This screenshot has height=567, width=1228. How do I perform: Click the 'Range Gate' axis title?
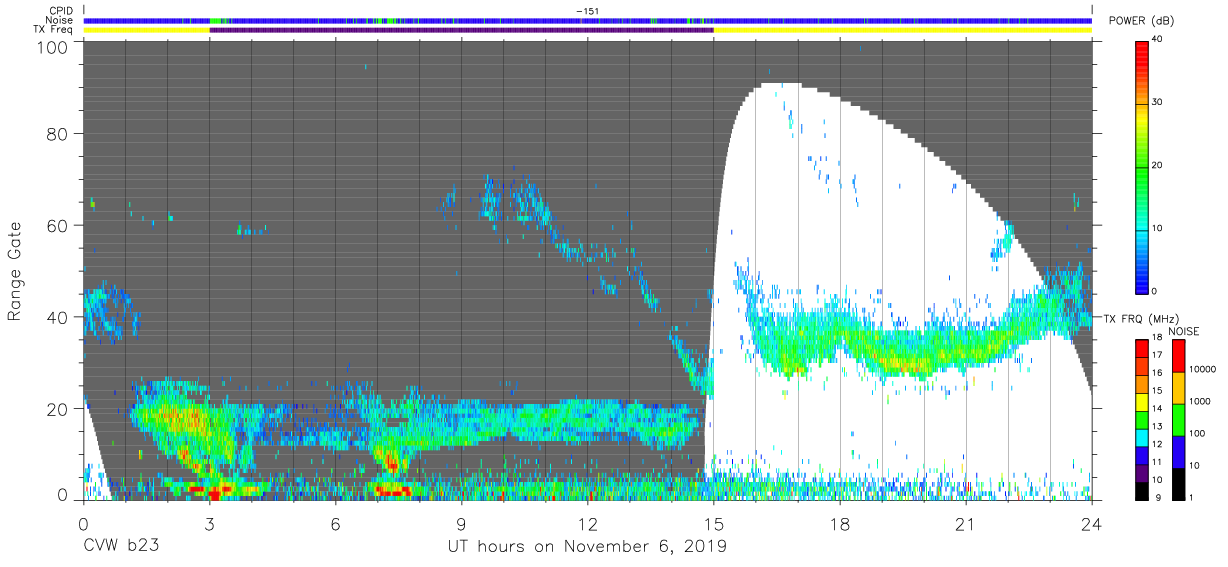15,271
